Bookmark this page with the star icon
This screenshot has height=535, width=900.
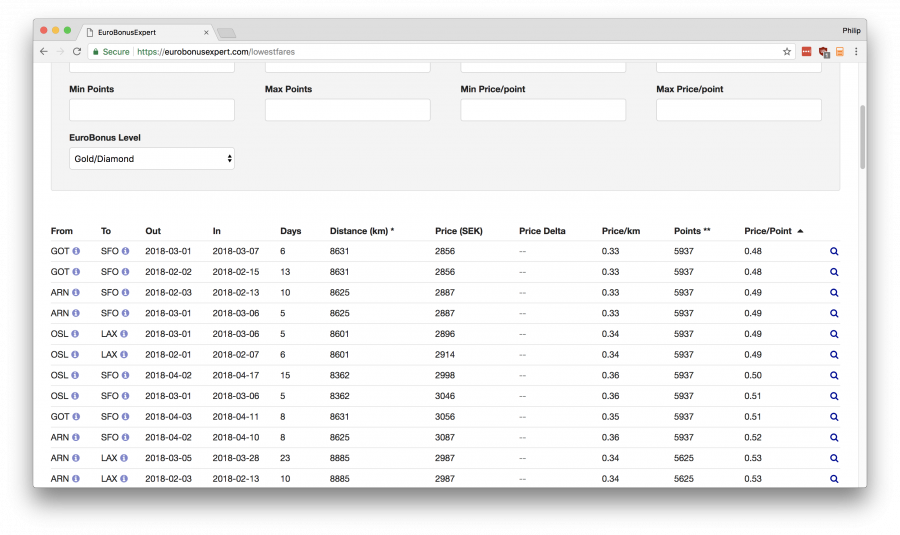(x=787, y=51)
